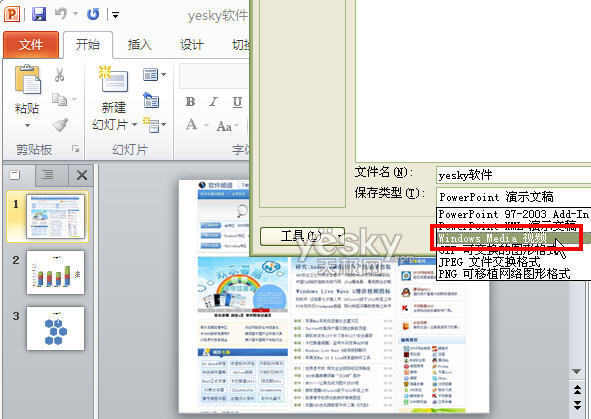
Task: Toggle bold formatting
Action: 191,102
